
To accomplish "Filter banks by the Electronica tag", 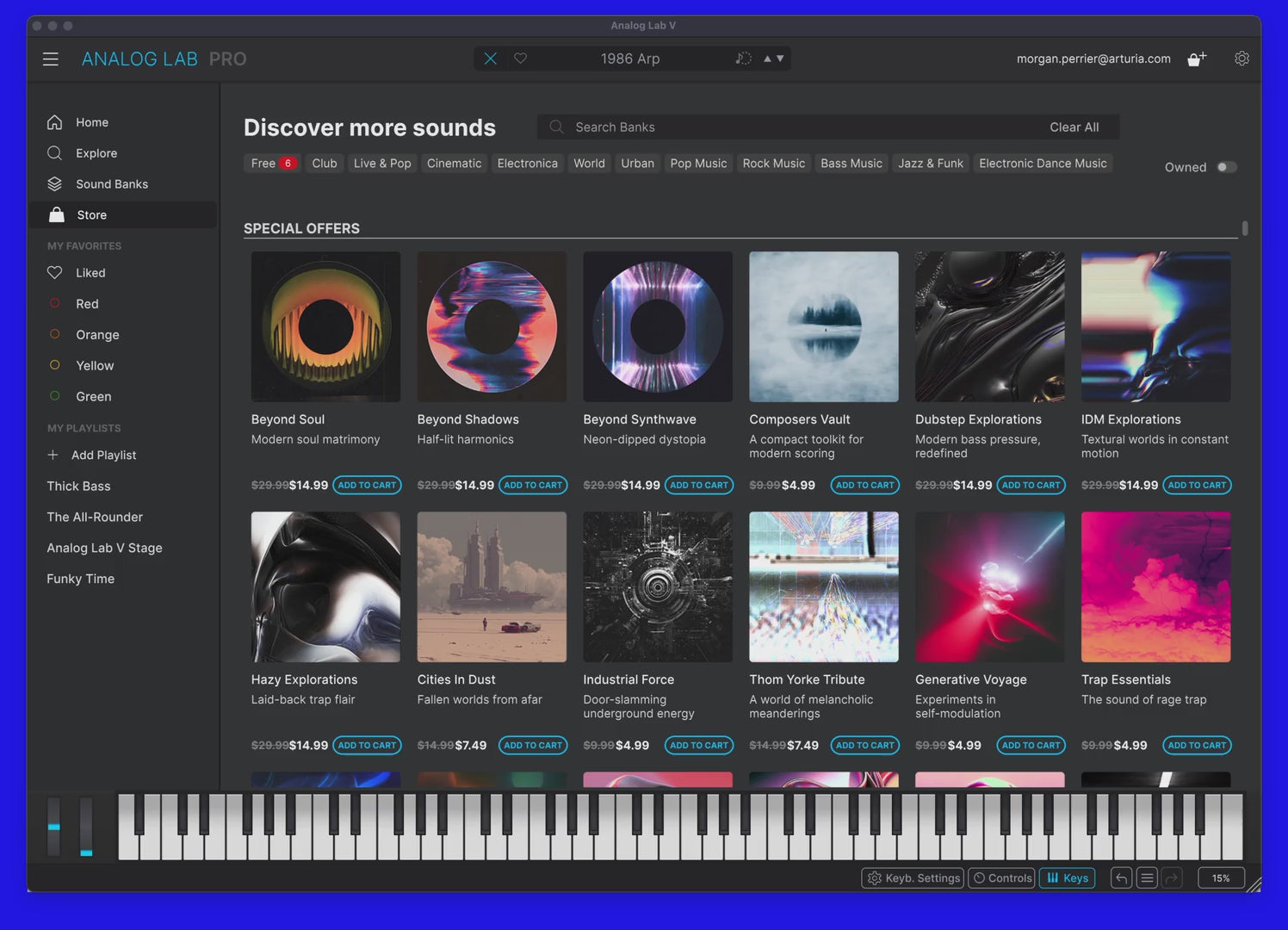I will [x=528, y=164].
